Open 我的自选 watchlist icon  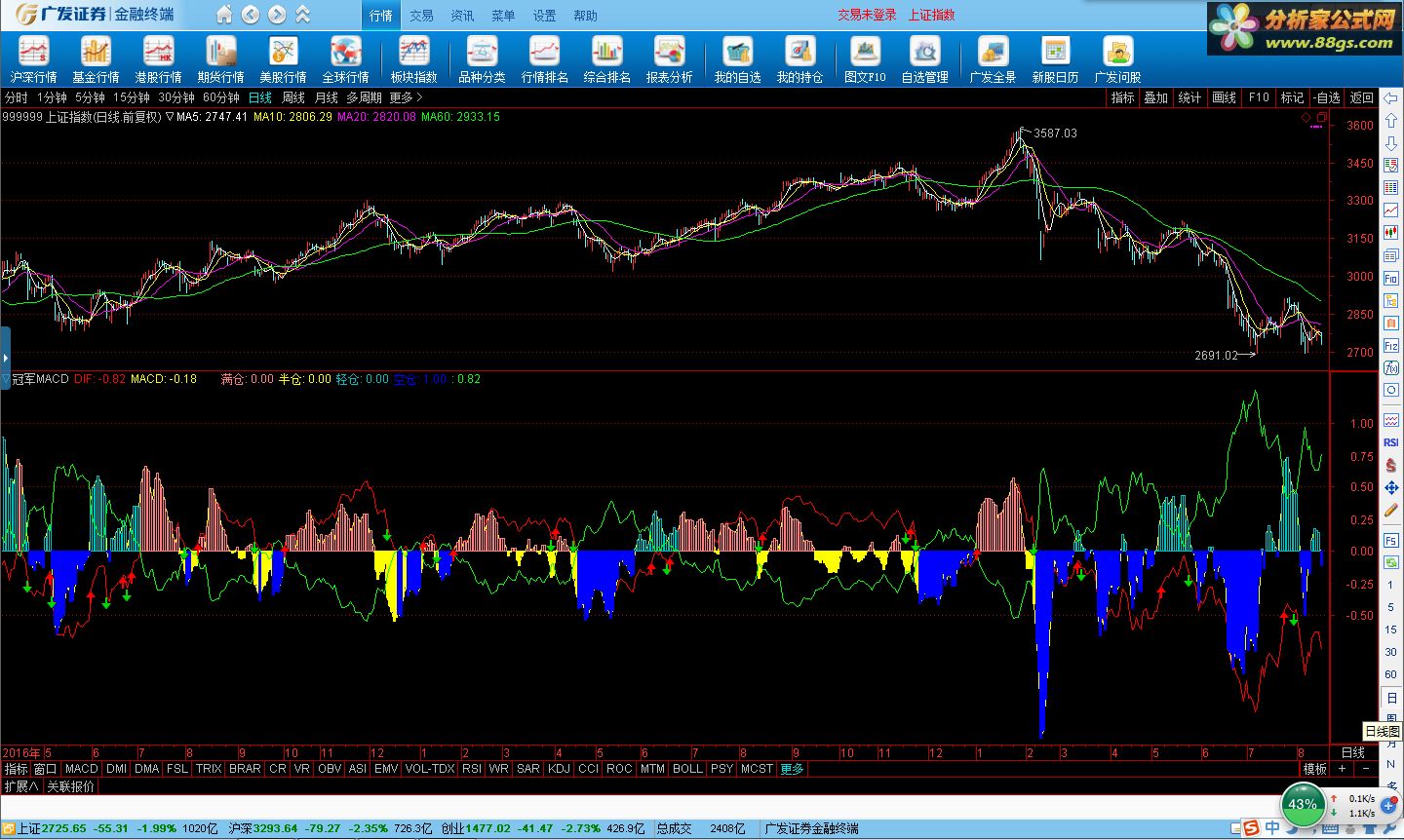737,59
